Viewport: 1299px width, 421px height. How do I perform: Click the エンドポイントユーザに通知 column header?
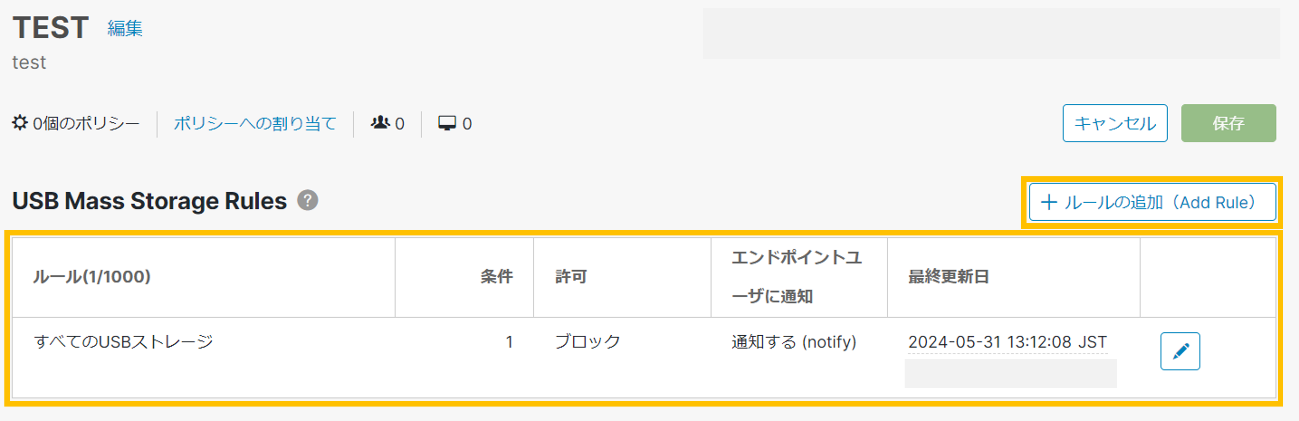coord(796,277)
